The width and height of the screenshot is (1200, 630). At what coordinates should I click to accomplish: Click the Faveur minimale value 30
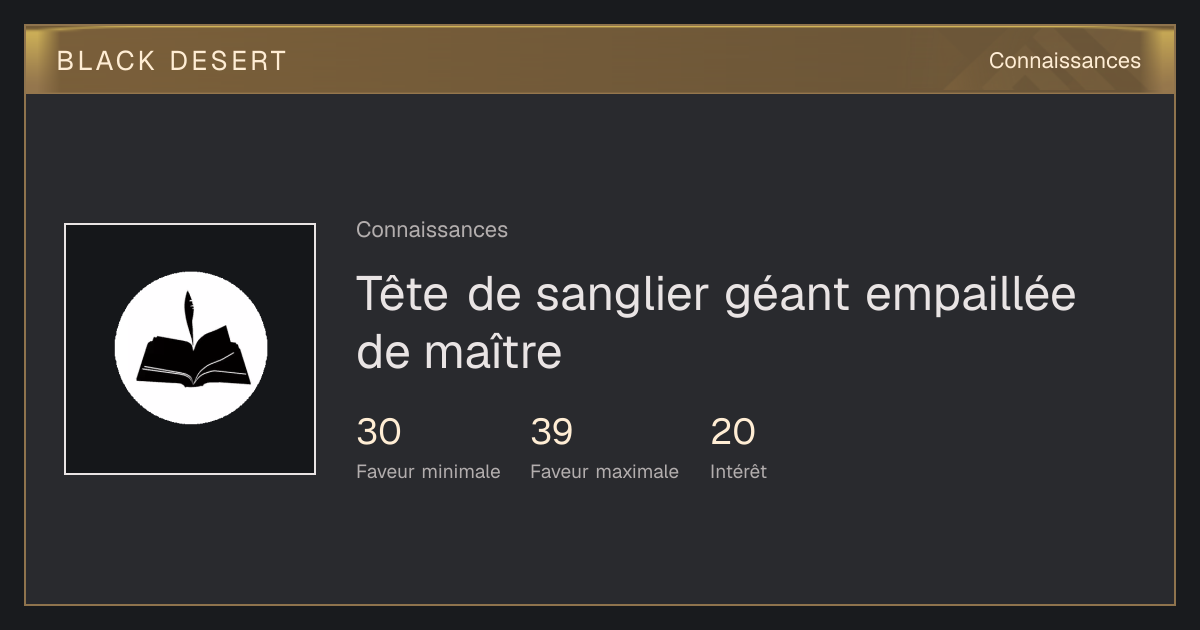tap(379, 432)
